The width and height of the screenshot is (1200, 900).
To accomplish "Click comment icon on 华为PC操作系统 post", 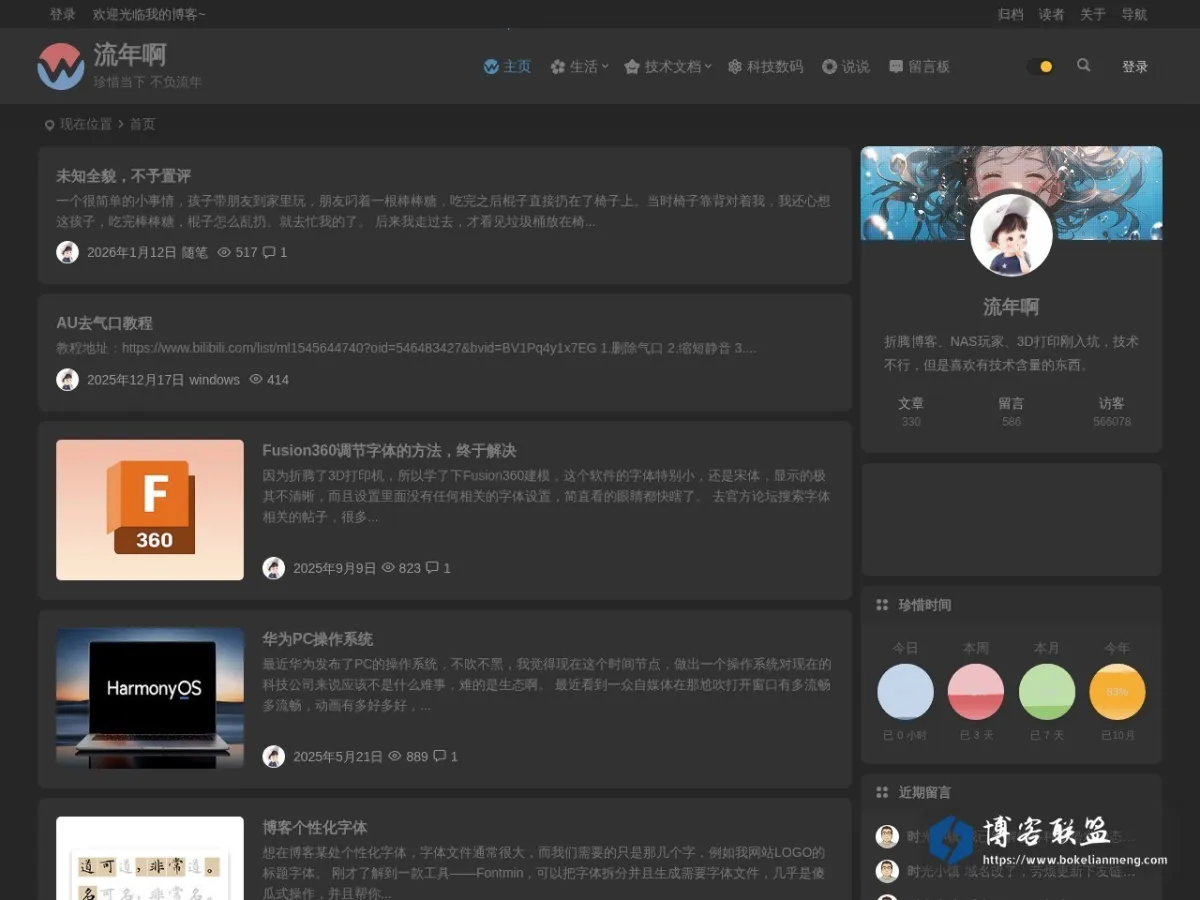I will [439, 757].
